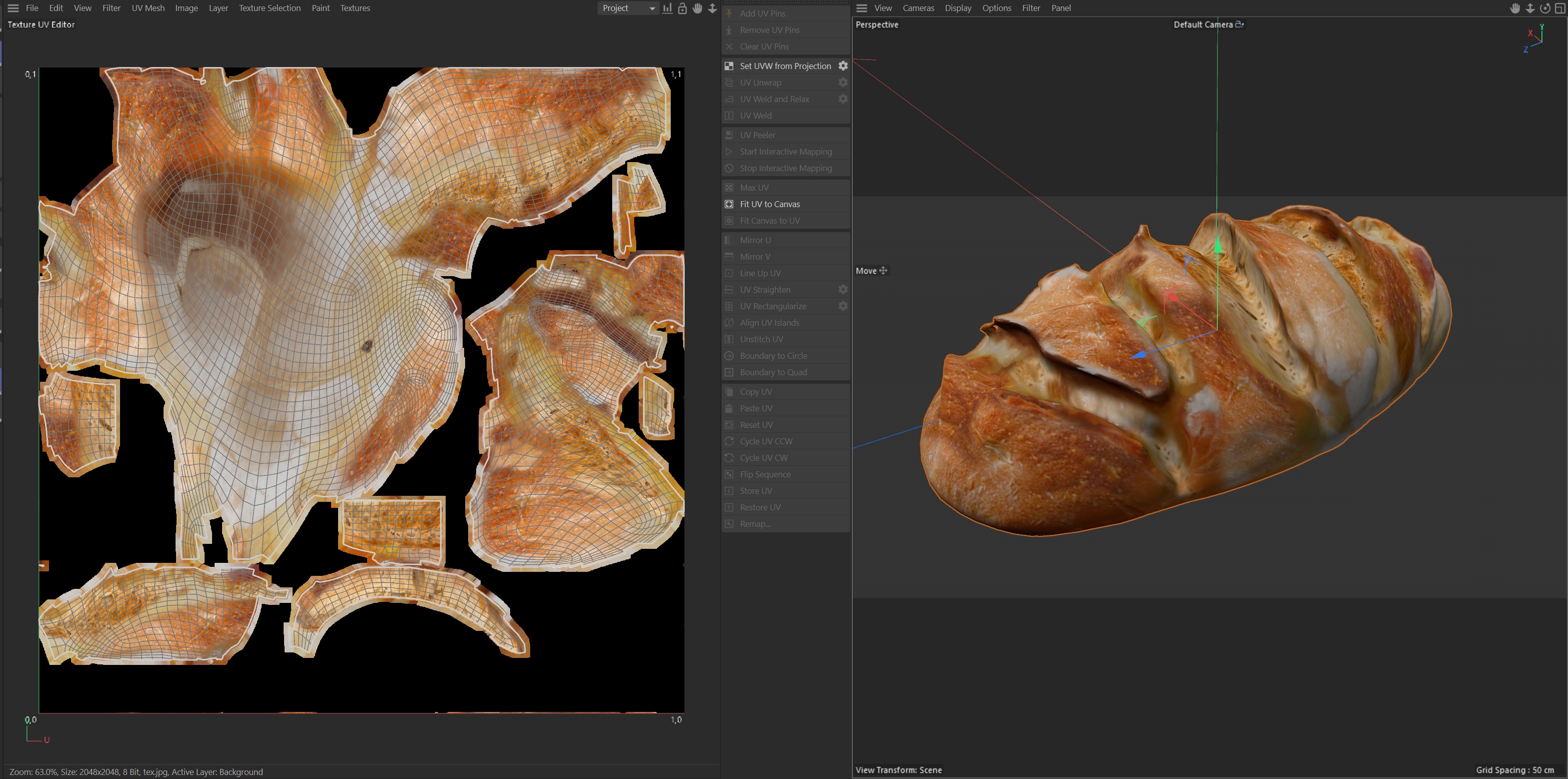Open the viewport hamburger menu
This screenshot has height=779, width=1568.
point(861,8)
